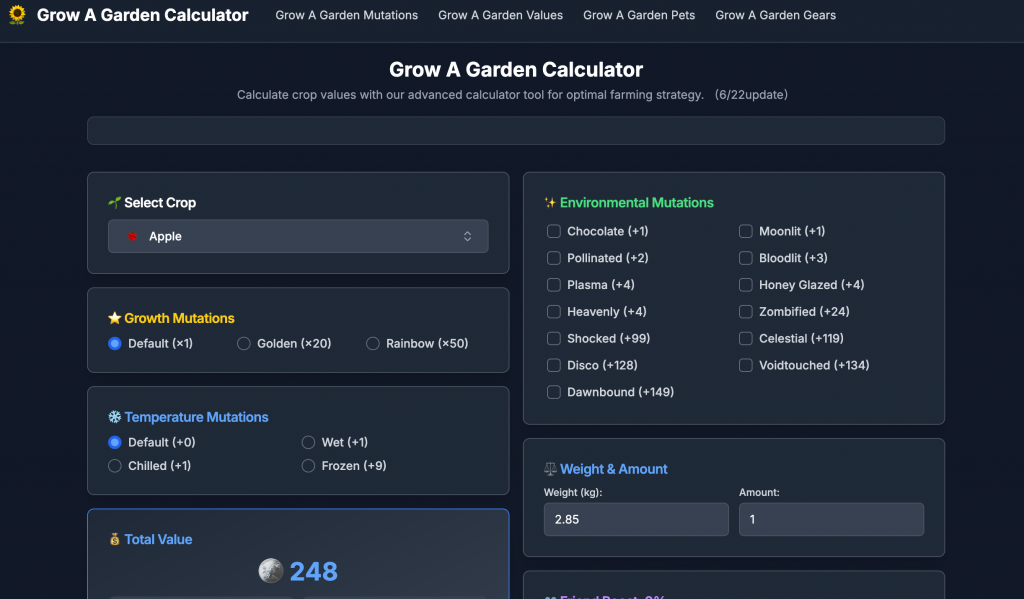Click the Growth Mutations heading
Viewport: 1024px width, 599px height.
click(179, 318)
